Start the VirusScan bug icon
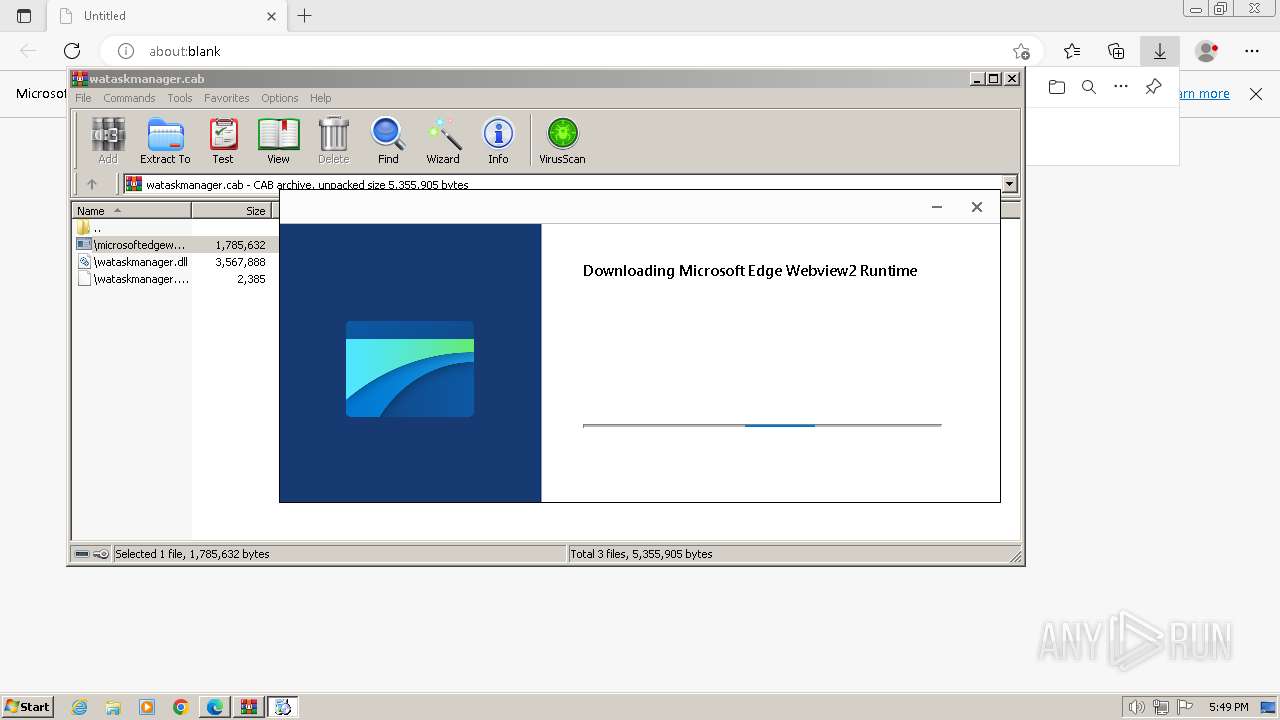The height and width of the screenshot is (720, 1280). click(562, 140)
